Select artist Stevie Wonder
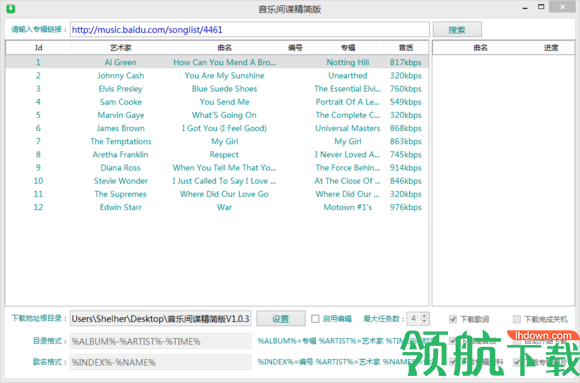 coord(121,181)
